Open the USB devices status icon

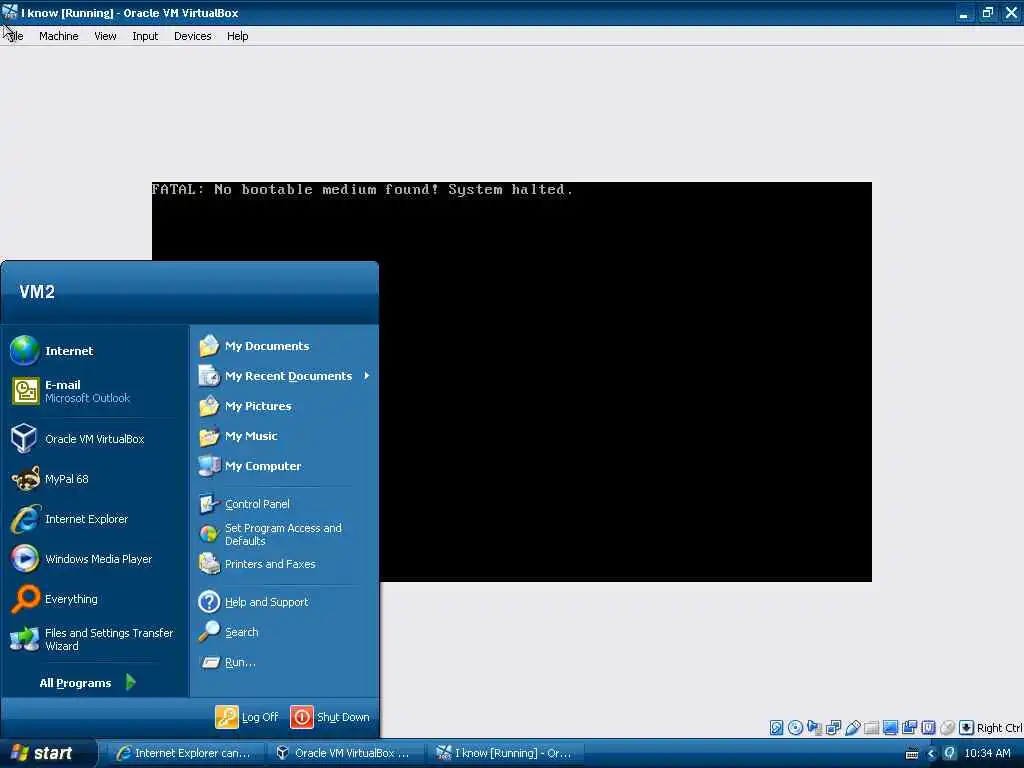pyautogui.click(x=852, y=728)
